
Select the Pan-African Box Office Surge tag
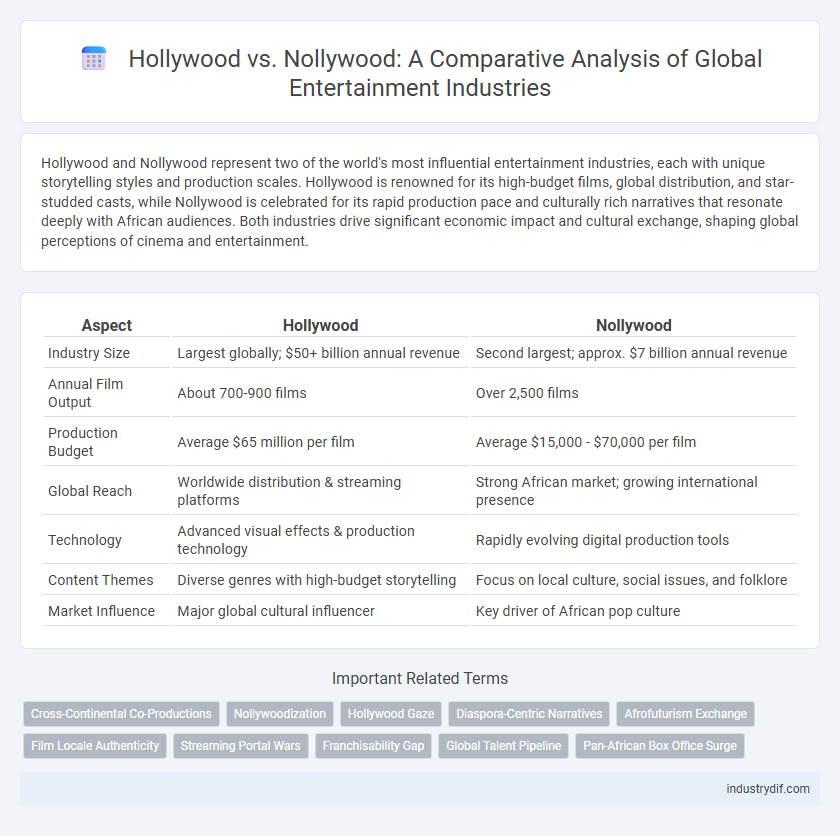pos(660,745)
